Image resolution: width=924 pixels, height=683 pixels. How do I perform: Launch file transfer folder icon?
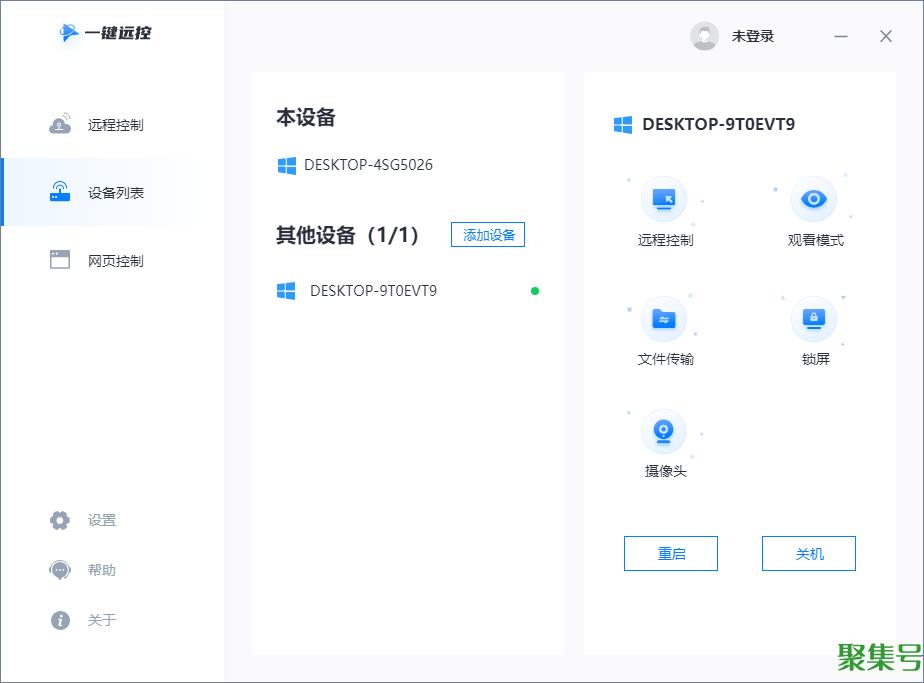tap(664, 319)
